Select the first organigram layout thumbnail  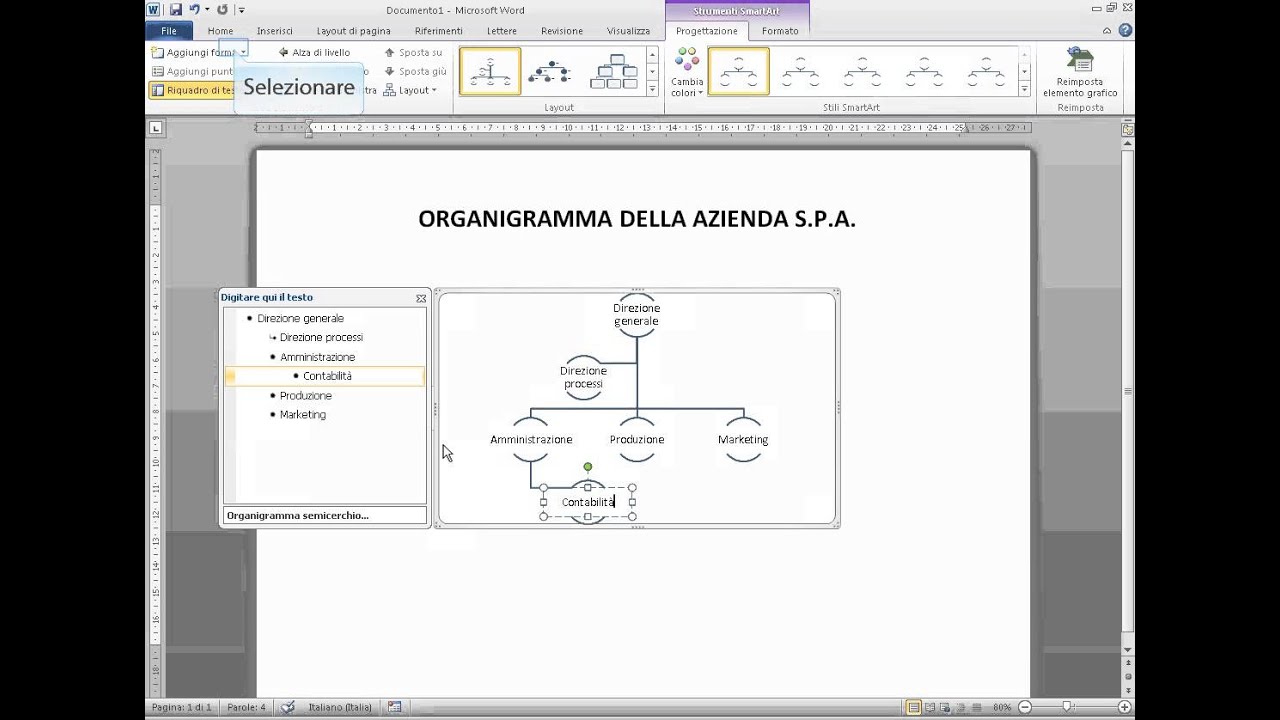pos(490,72)
